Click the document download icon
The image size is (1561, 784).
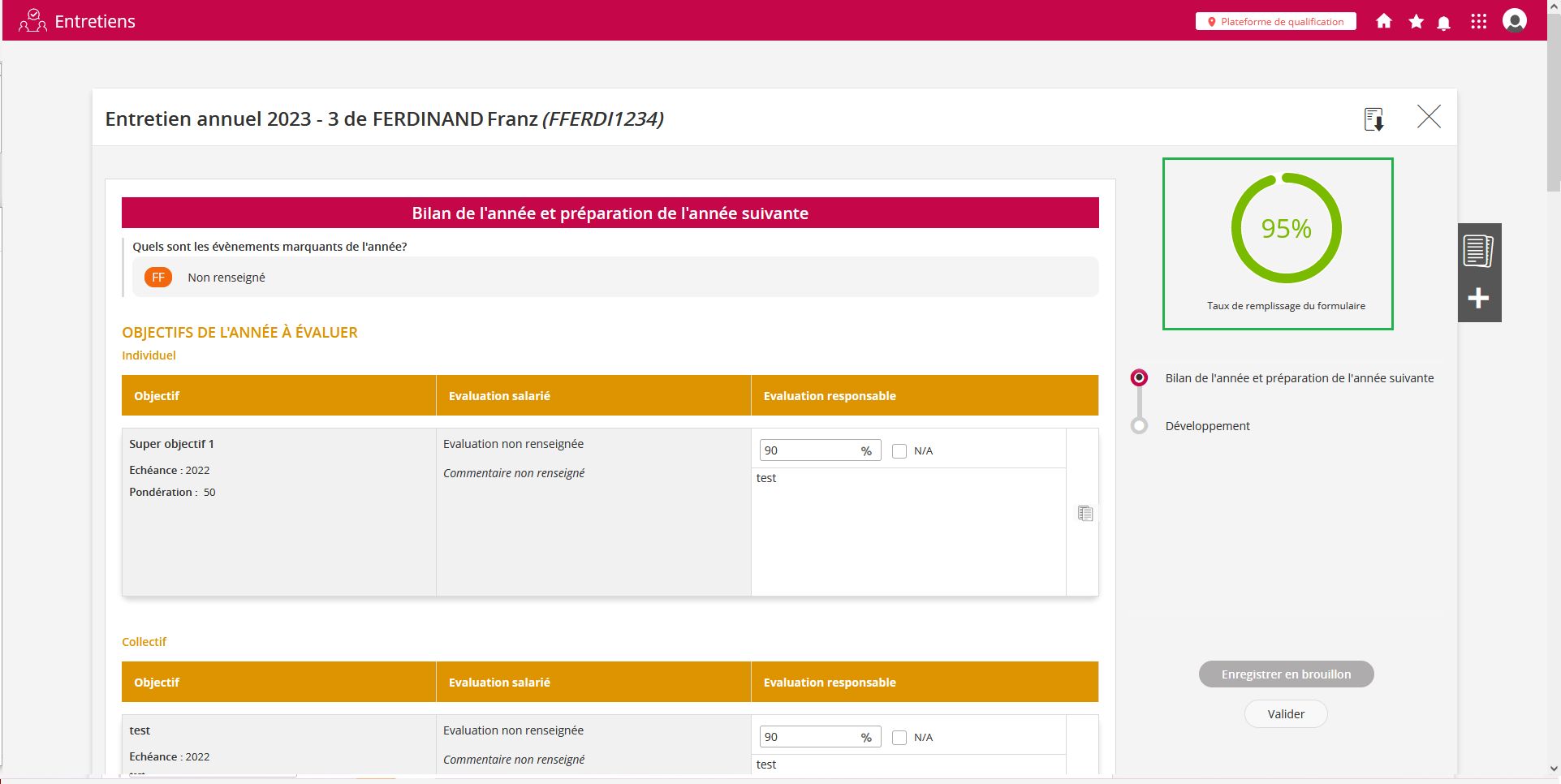(x=1373, y=119)
